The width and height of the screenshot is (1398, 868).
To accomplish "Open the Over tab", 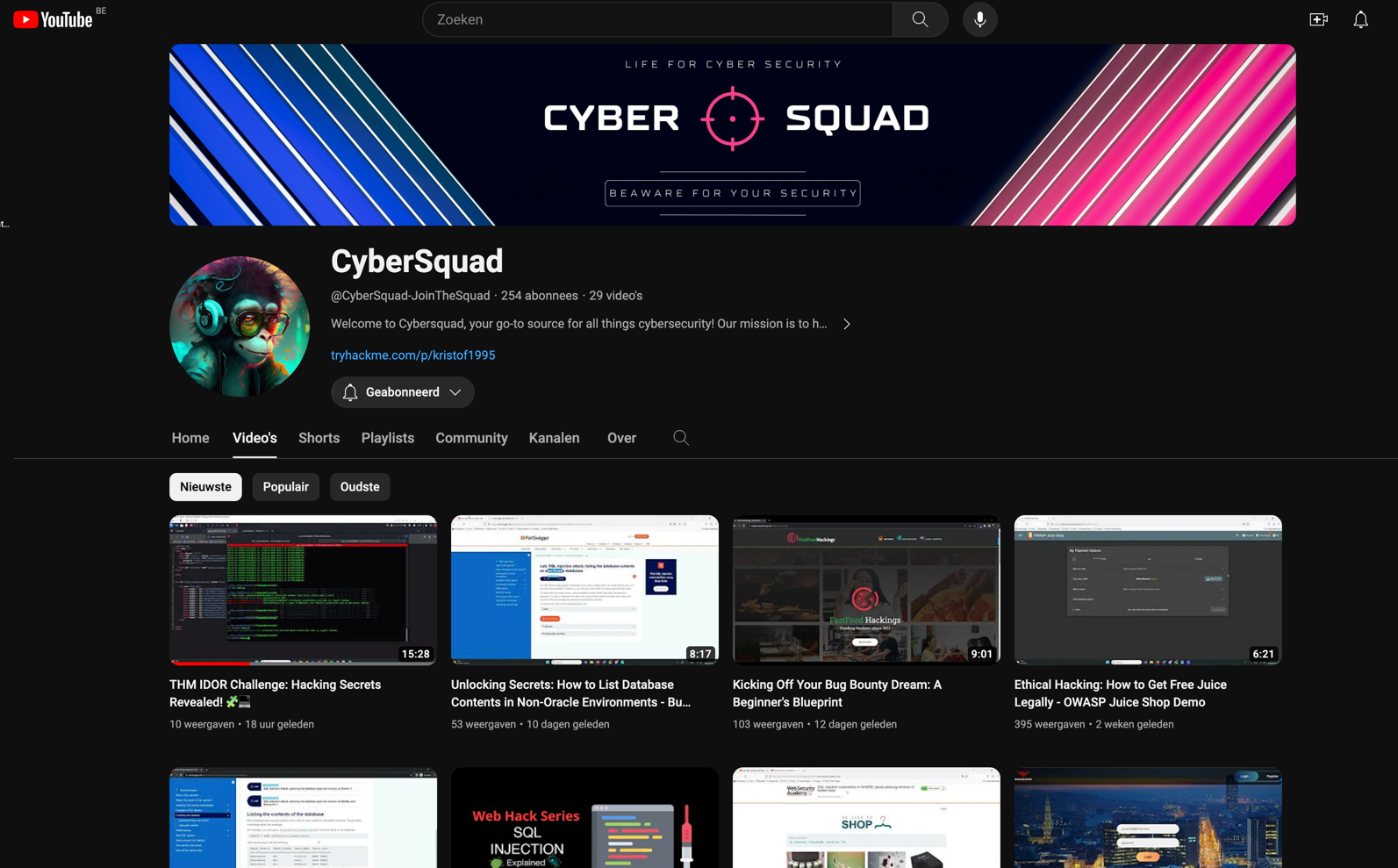I will point(621,438).
